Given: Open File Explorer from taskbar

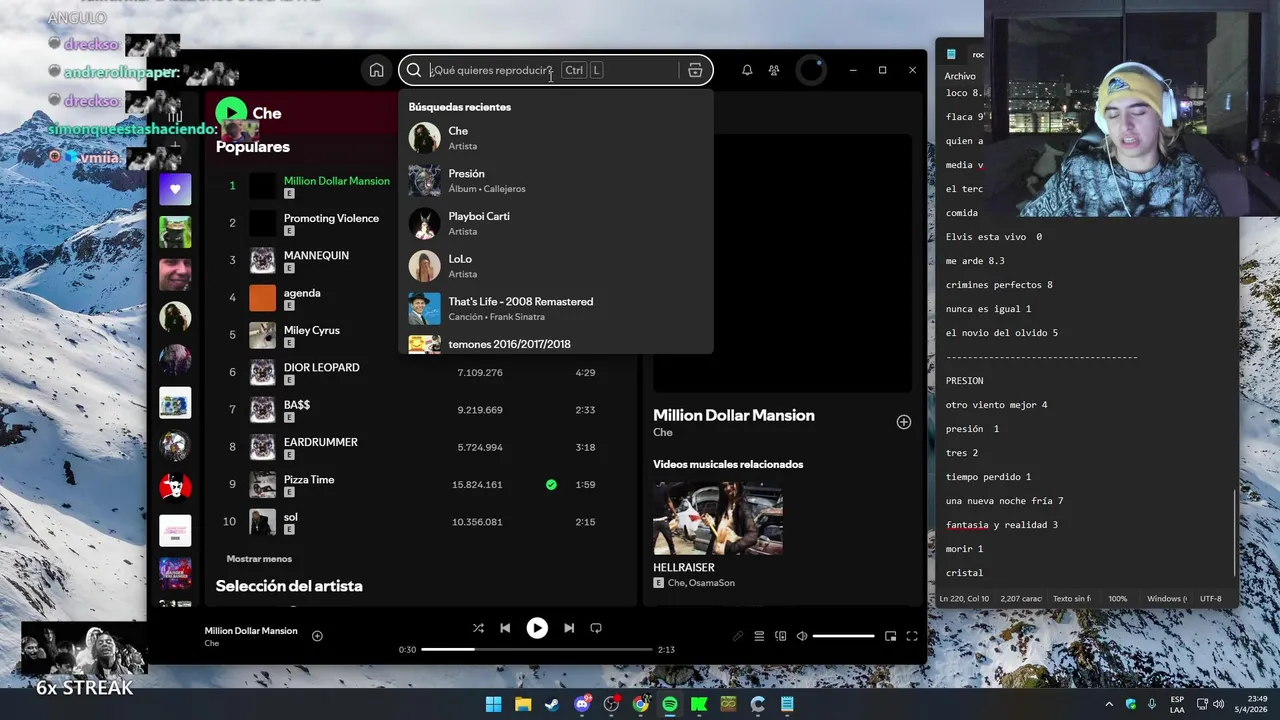Looking at the screenshot, I should pos(523,704).
